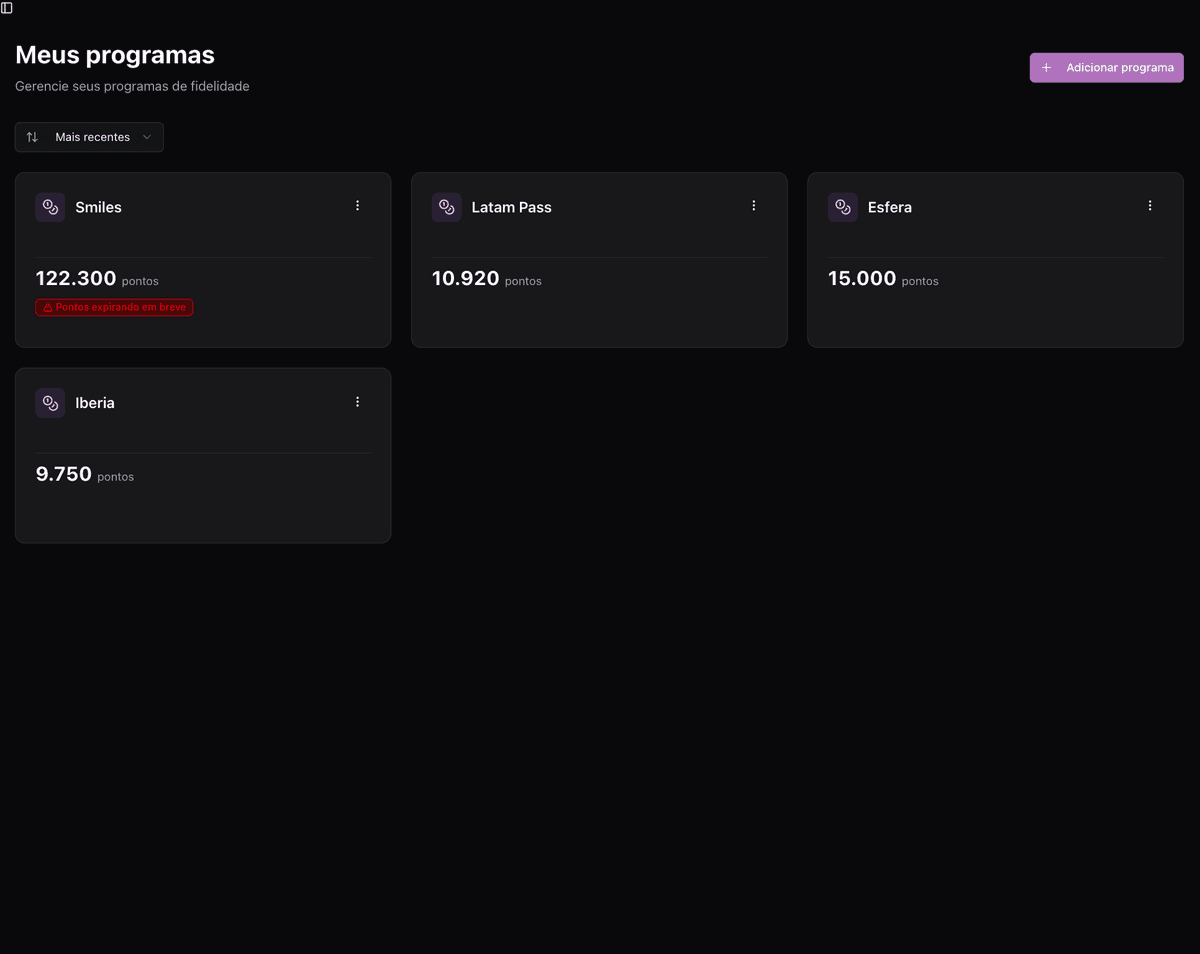Toggle the sidebar panel icon
The width and height of the screenshot is (1200, 954).
tap(7, 8)
